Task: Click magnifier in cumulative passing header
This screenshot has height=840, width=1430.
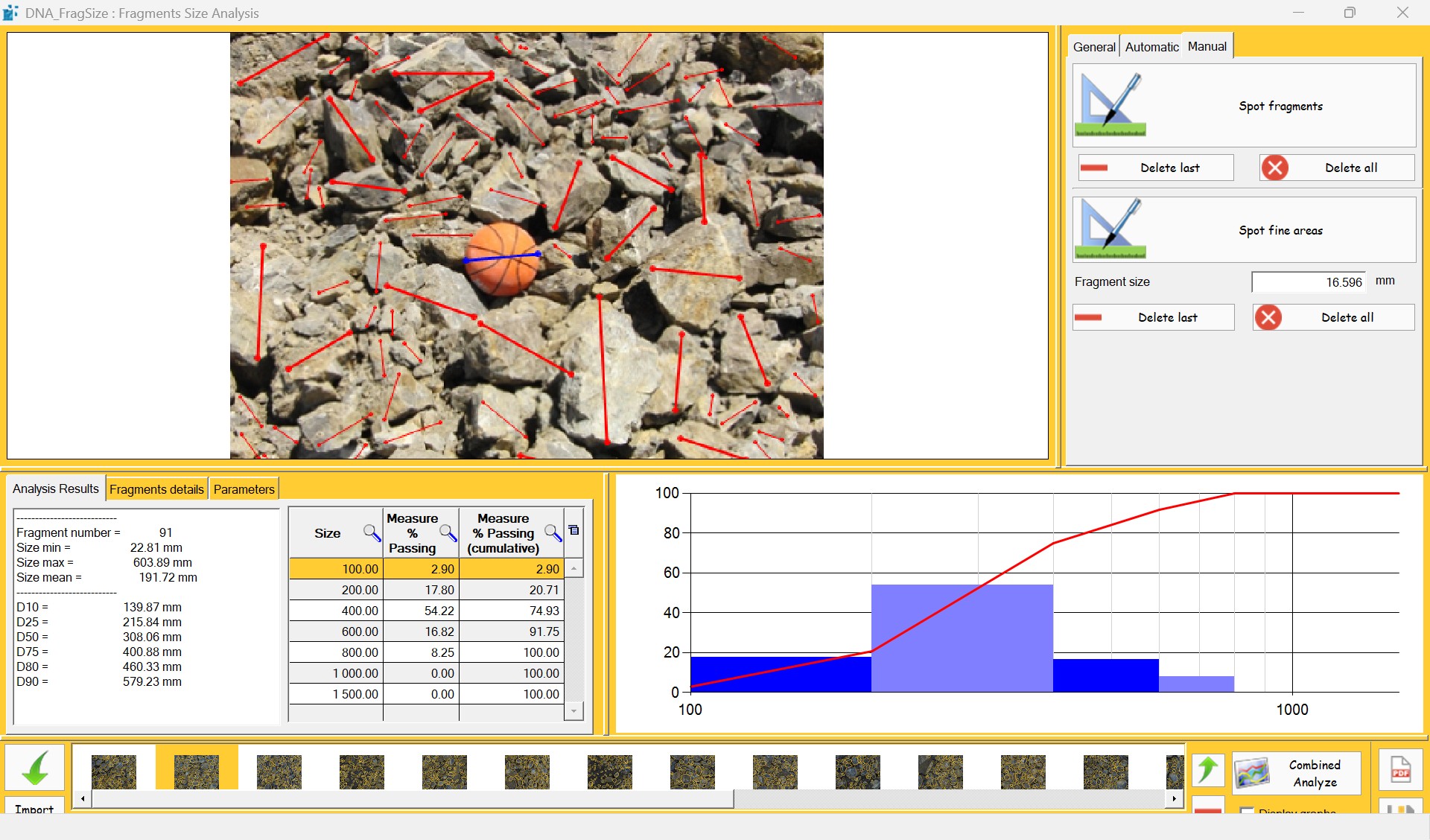Action: pyautogui.click(x=552, y=532)
